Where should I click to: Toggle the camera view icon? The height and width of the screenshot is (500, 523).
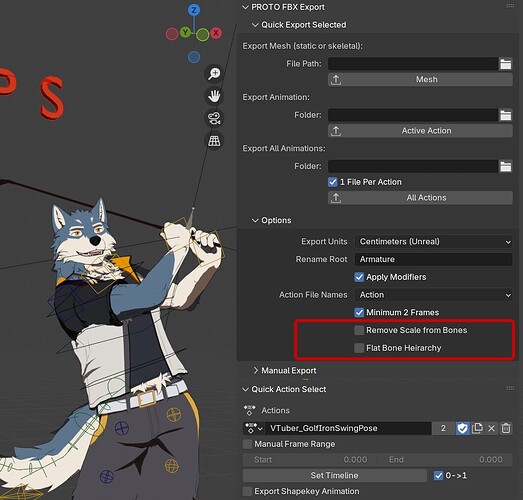click(x=214, y=118)
